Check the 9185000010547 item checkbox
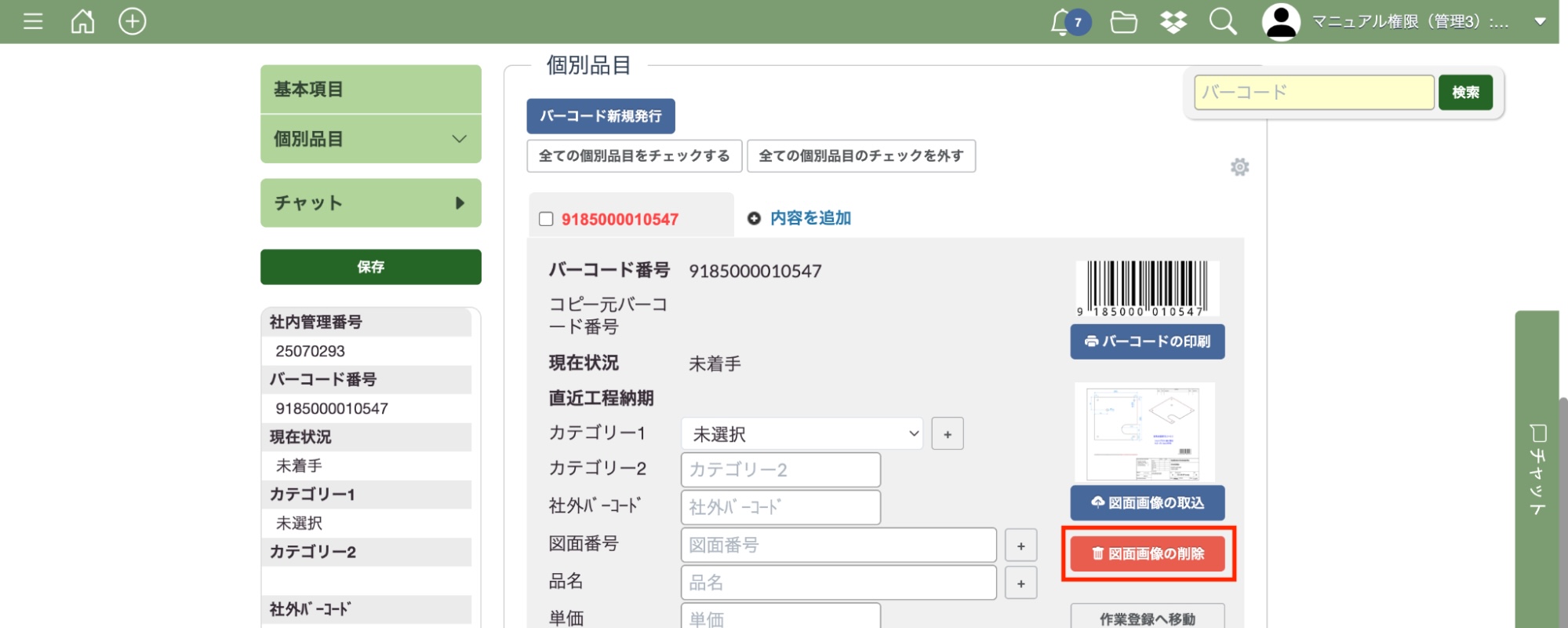 pos(546,219)
